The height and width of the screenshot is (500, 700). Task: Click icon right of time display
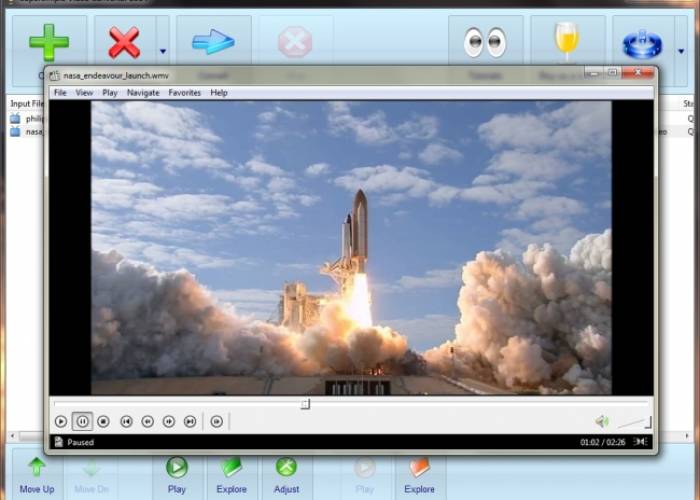click(640, 442)
